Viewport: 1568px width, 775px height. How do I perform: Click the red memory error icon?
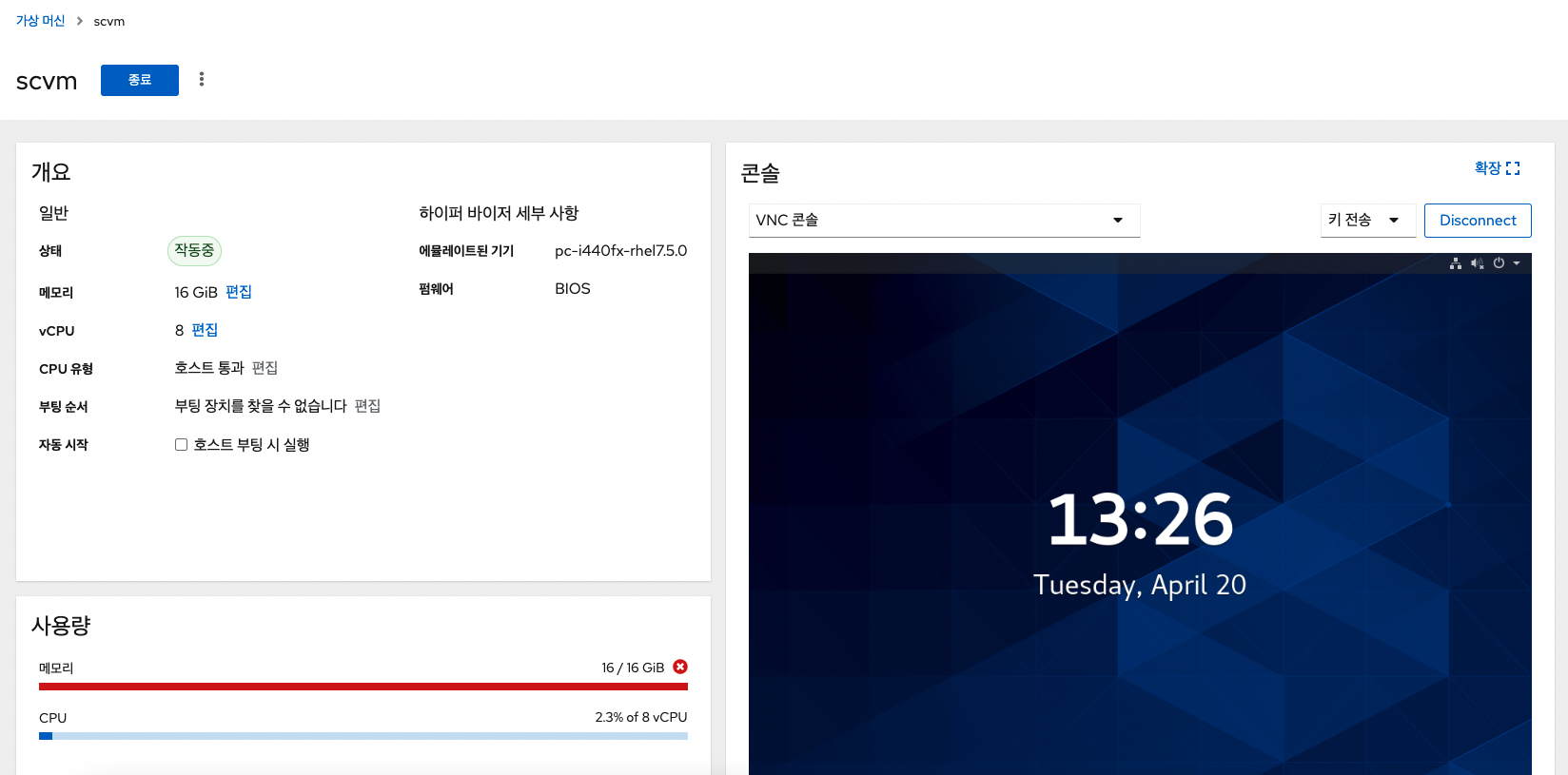coord(680,667)
